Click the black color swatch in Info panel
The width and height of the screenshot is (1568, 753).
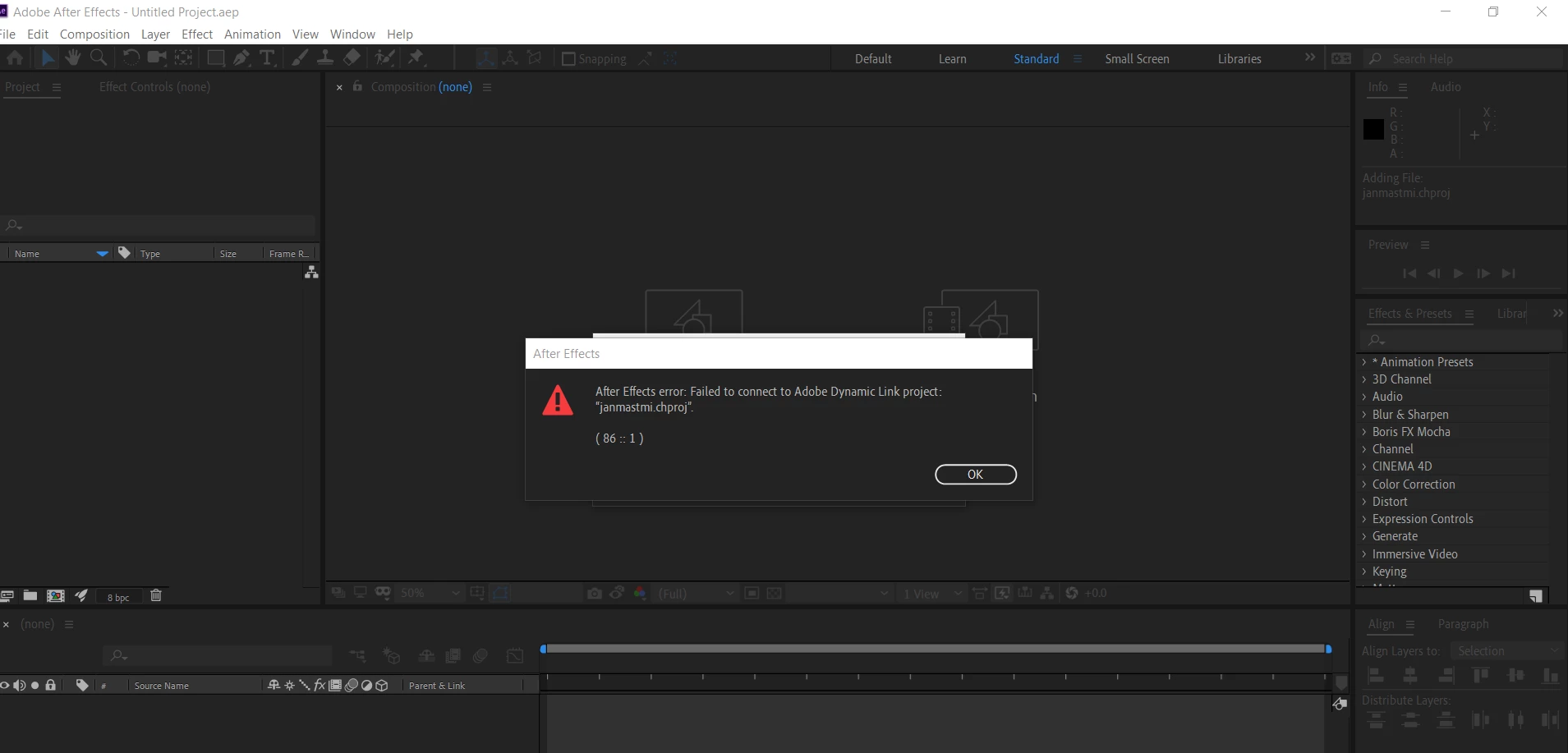pos(1373,129)
